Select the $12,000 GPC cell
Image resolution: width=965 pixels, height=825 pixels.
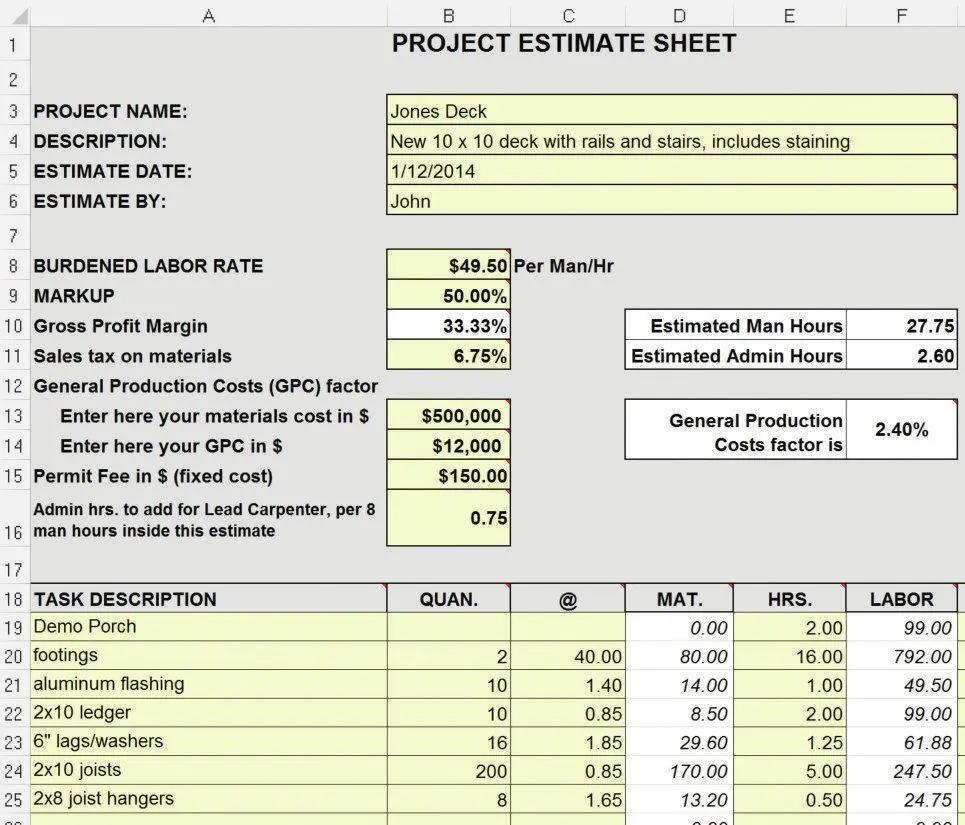coord(450,445)
